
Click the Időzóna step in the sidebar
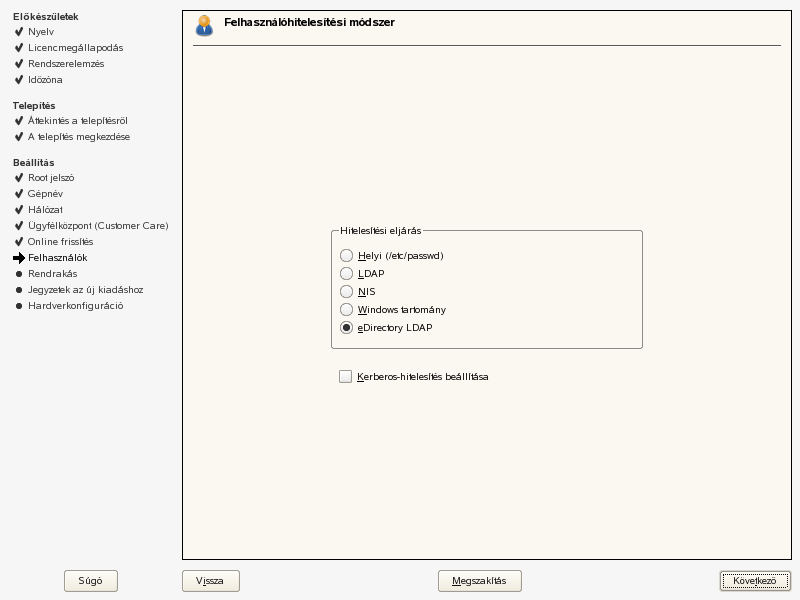pos(45,80)
